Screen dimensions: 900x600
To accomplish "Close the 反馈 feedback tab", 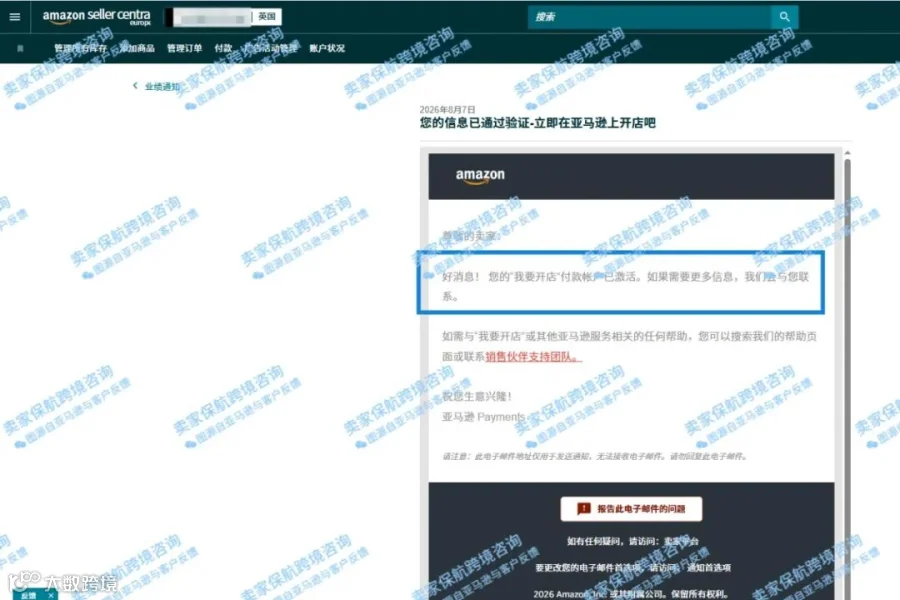I will tap(51, 595).
